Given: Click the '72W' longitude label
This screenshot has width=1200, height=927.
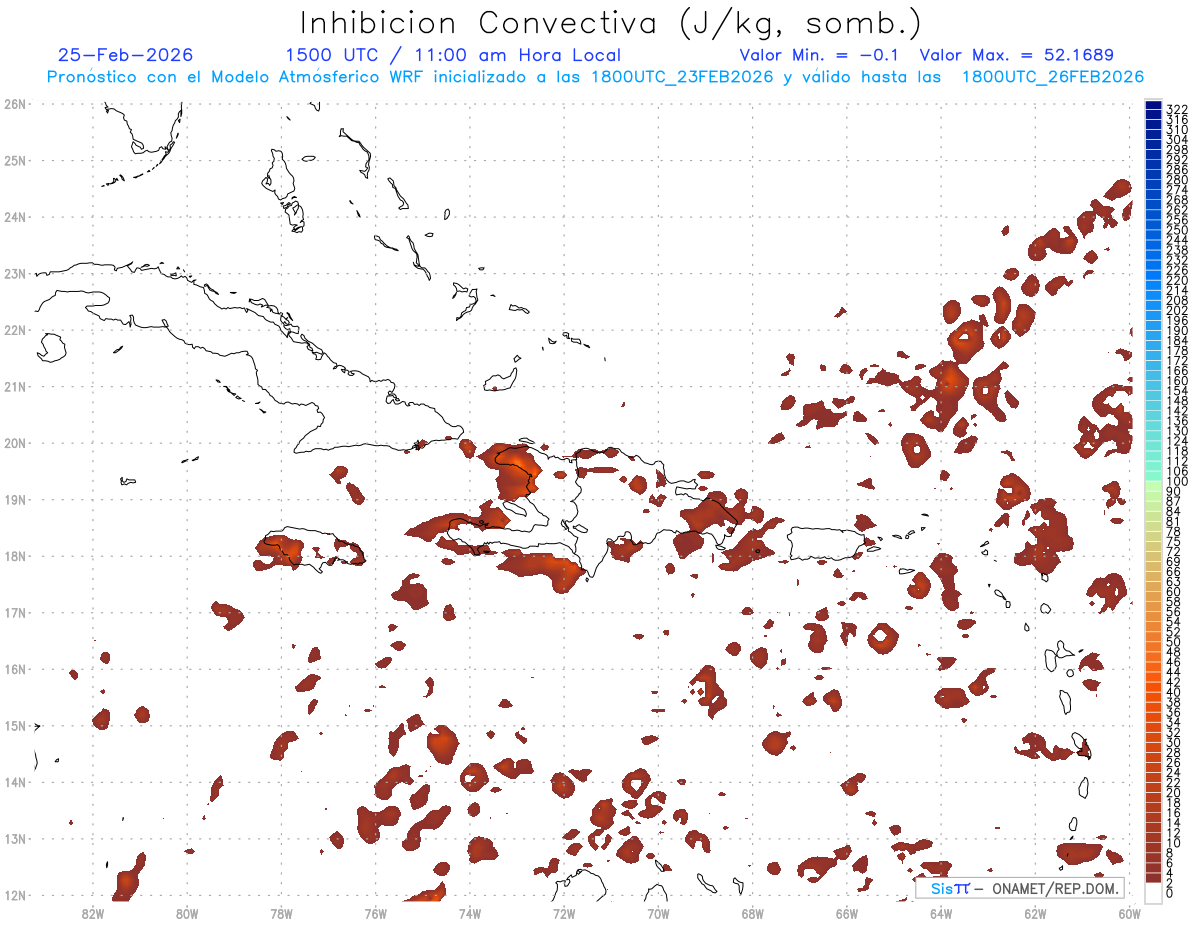Looking at the screenshot, I should (x=564, y=913).
